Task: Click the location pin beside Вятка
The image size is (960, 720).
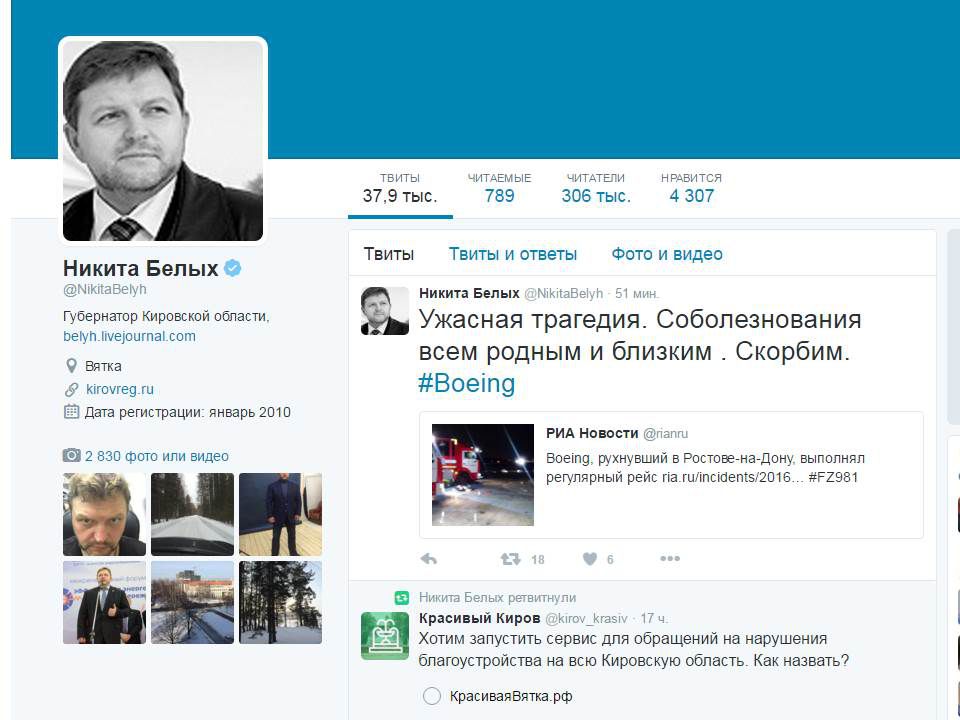Action: tap(71, 366)
